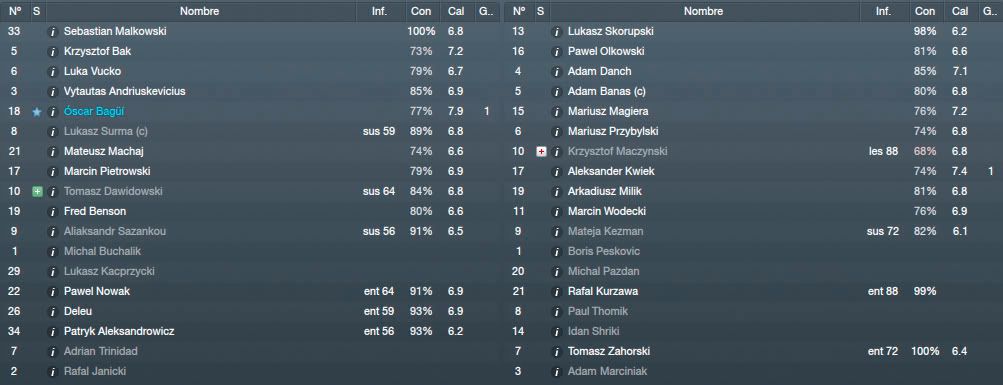Select the blue star icon on Óscar Bagüí's row
This screenshot has width=1003, height=385.
[x=36, y=111]
